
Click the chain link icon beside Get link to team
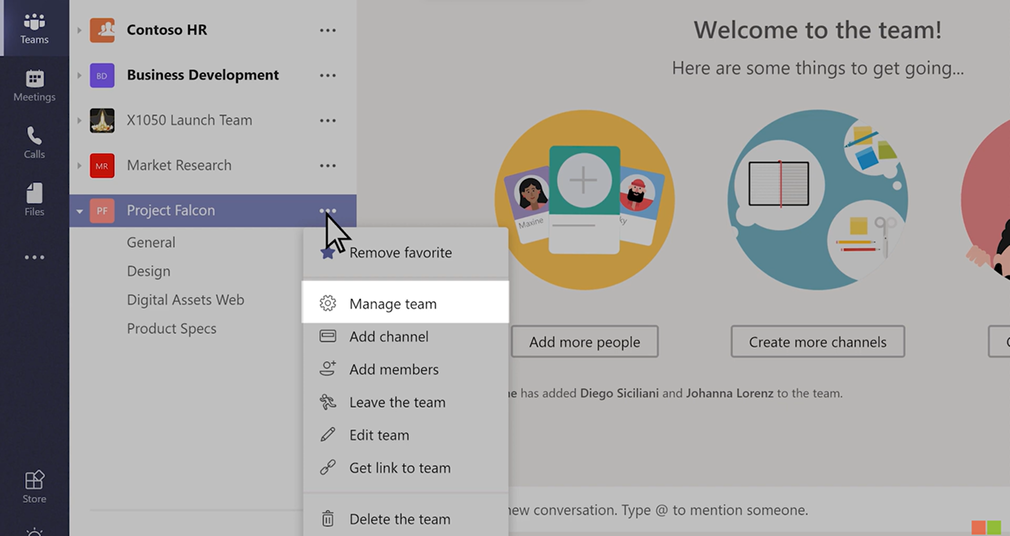(328, 467)
